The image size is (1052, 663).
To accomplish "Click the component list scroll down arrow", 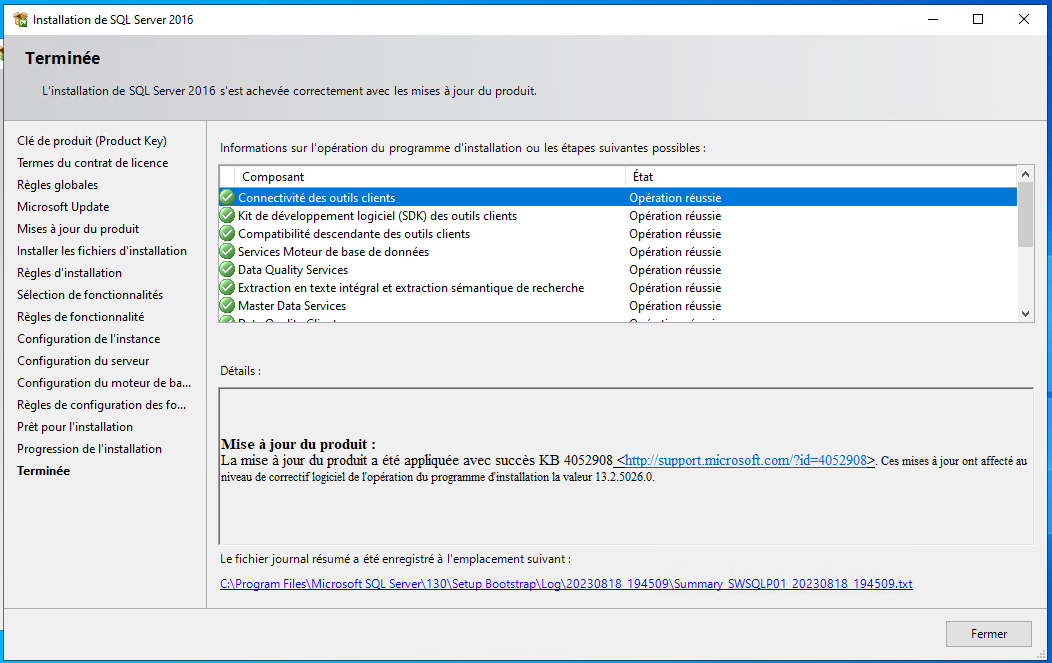I will [1025, 313].
